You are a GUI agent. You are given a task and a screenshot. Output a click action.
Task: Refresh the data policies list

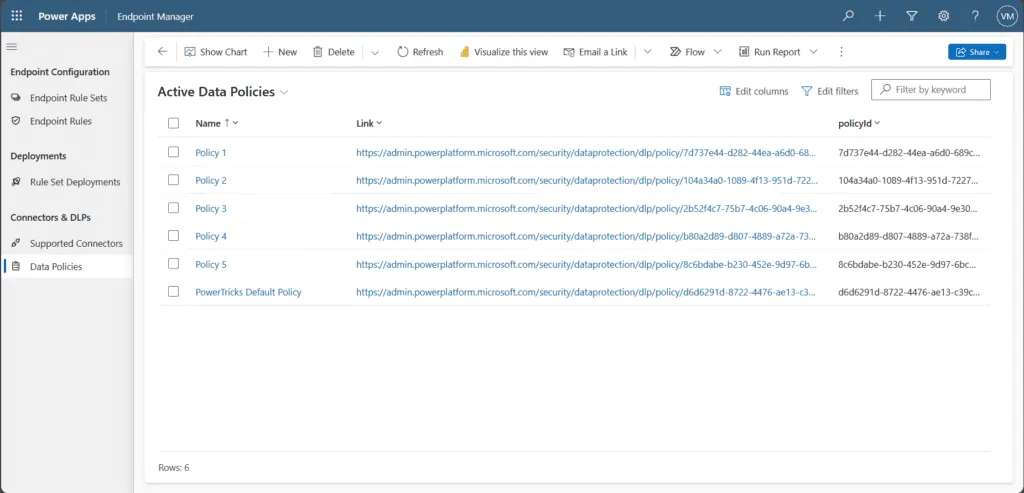(420, 52)
